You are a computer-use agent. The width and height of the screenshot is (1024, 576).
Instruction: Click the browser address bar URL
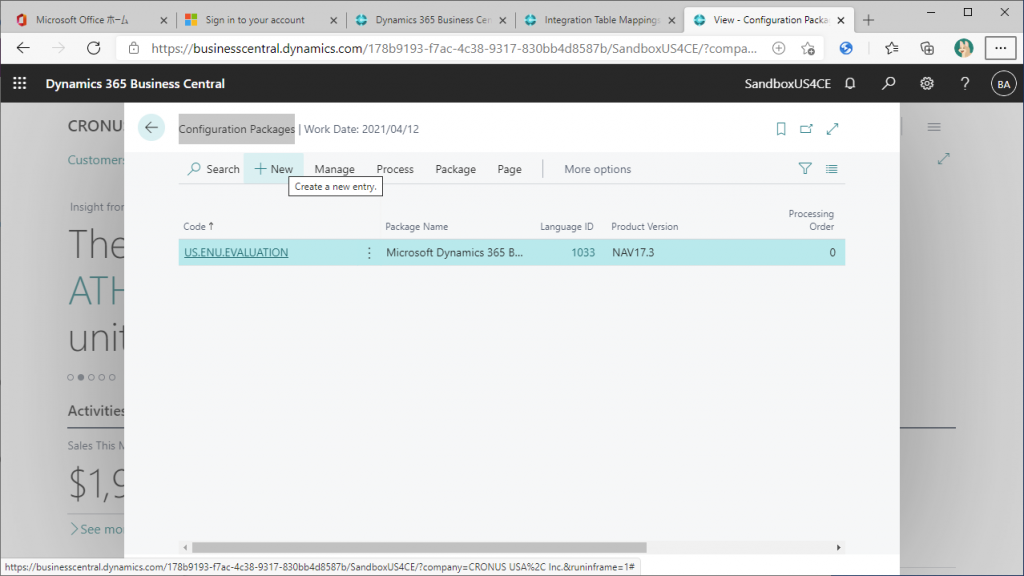pyautogui.click(x=454, y=48)
